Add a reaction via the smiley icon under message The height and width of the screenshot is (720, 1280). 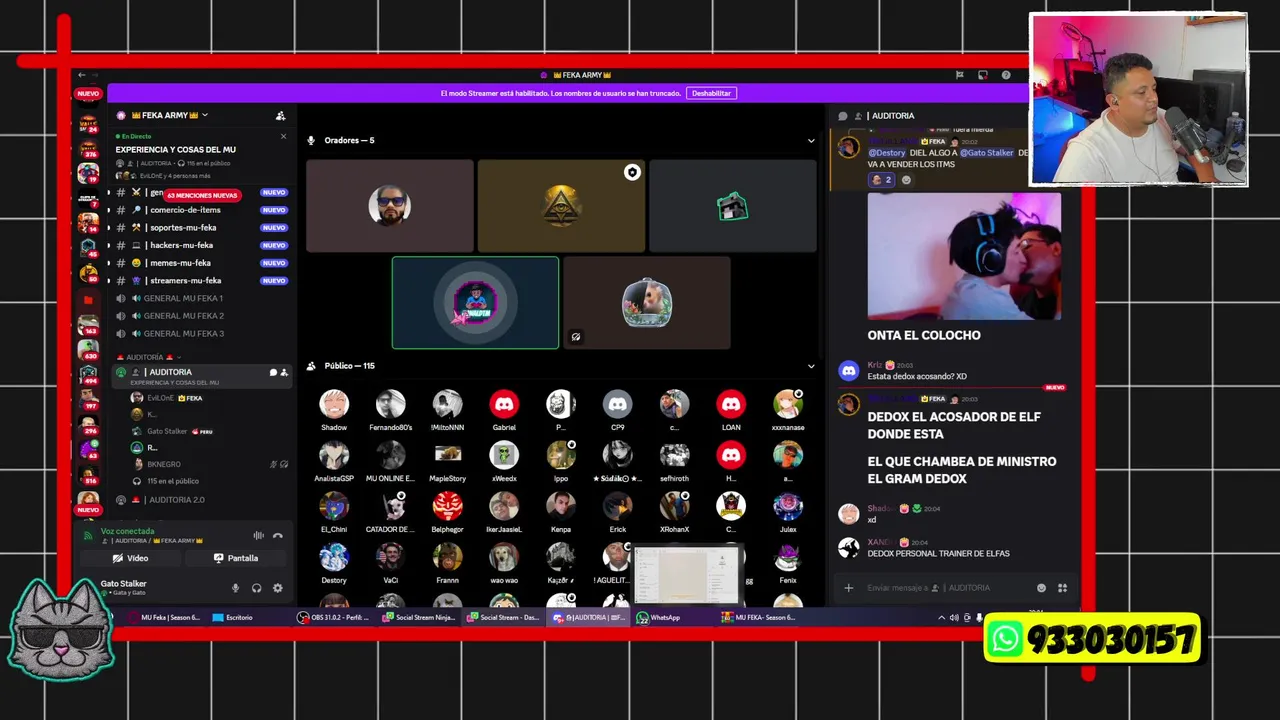[906, 180]
